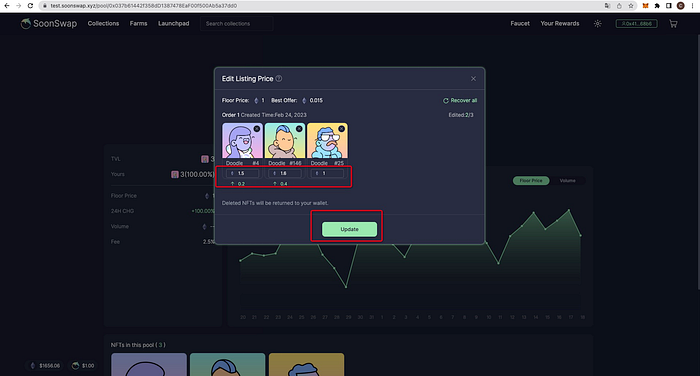Click the SoonSwap token $1.00 badge
Screen dimensions: 700x376
[83, 366]
